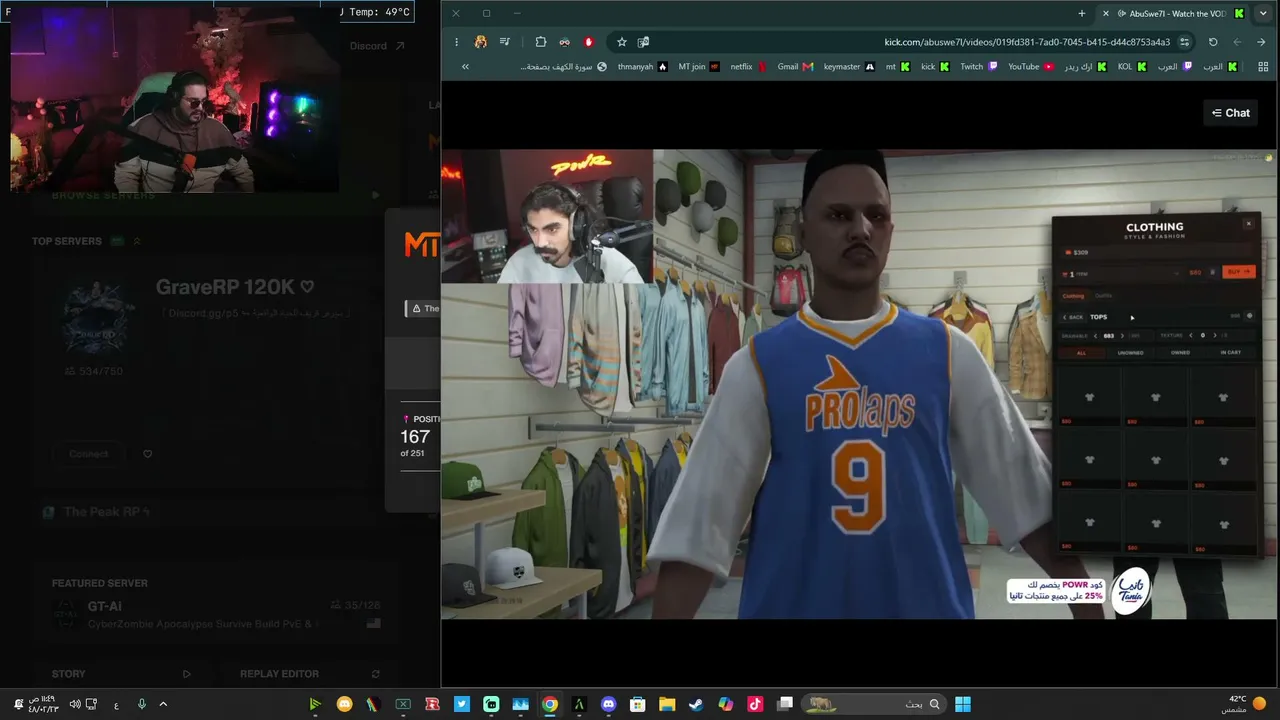The width and height of the screenshot is (1280, 720).
Task: Open the taskbar weather widget showing 42°C
Action: tap(1245, 704)
